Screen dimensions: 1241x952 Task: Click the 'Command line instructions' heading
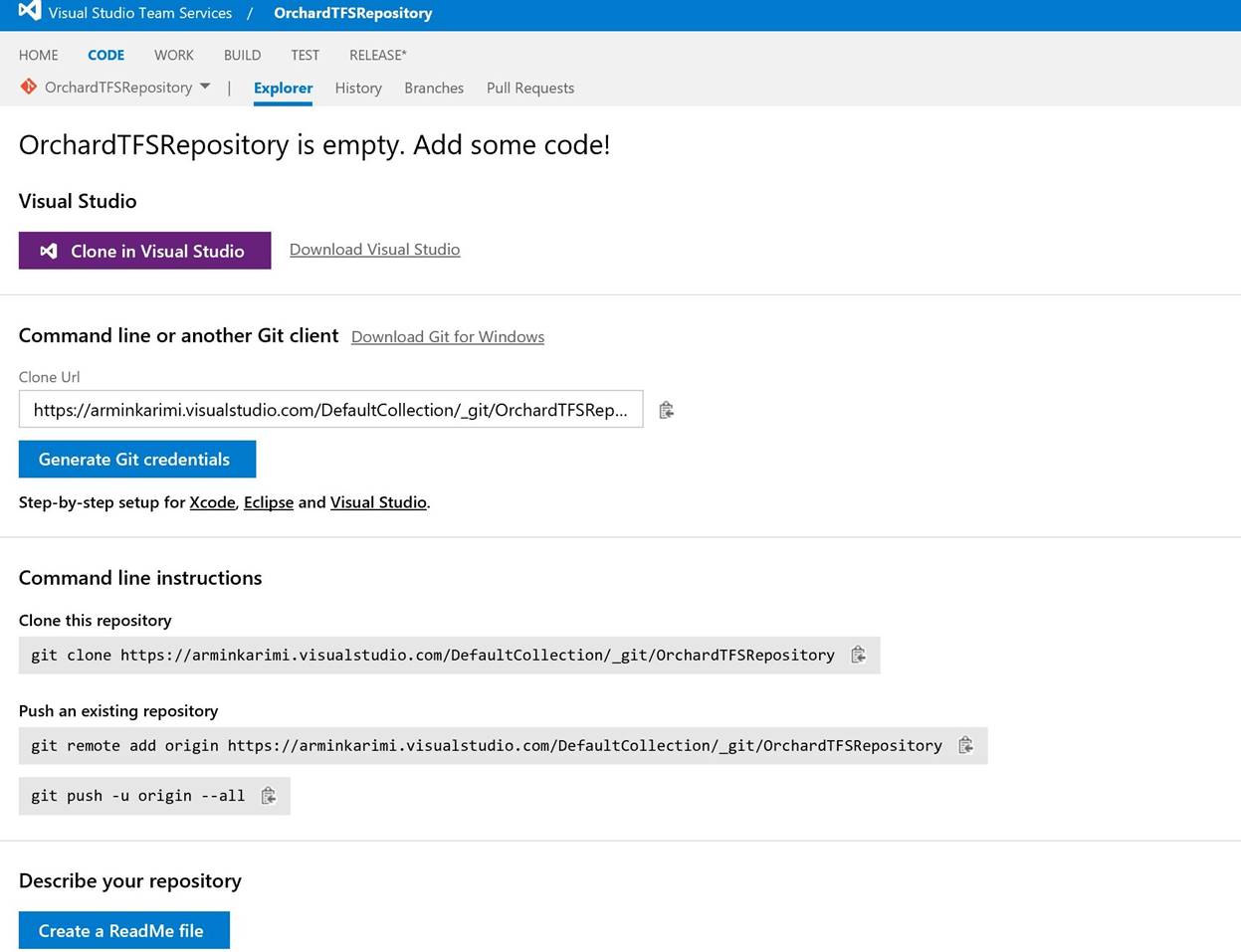(140, 578)
